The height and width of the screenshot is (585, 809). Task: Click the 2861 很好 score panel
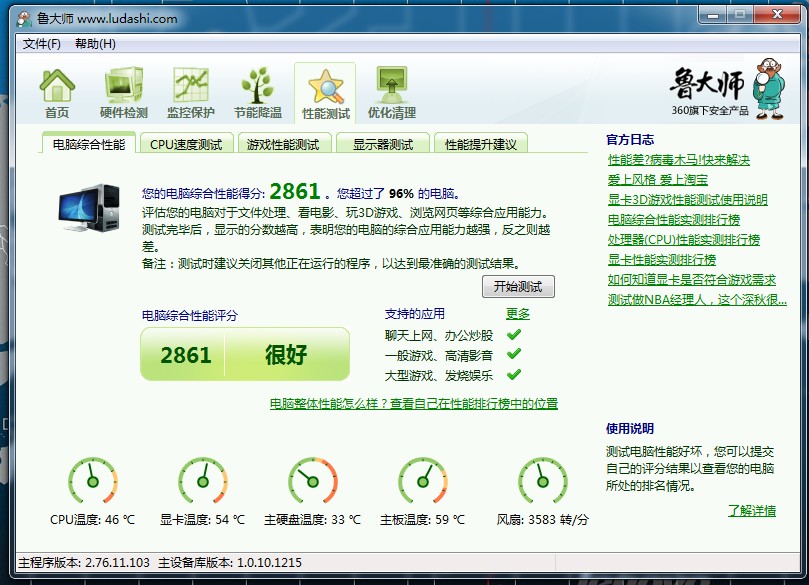pos(245,354)
